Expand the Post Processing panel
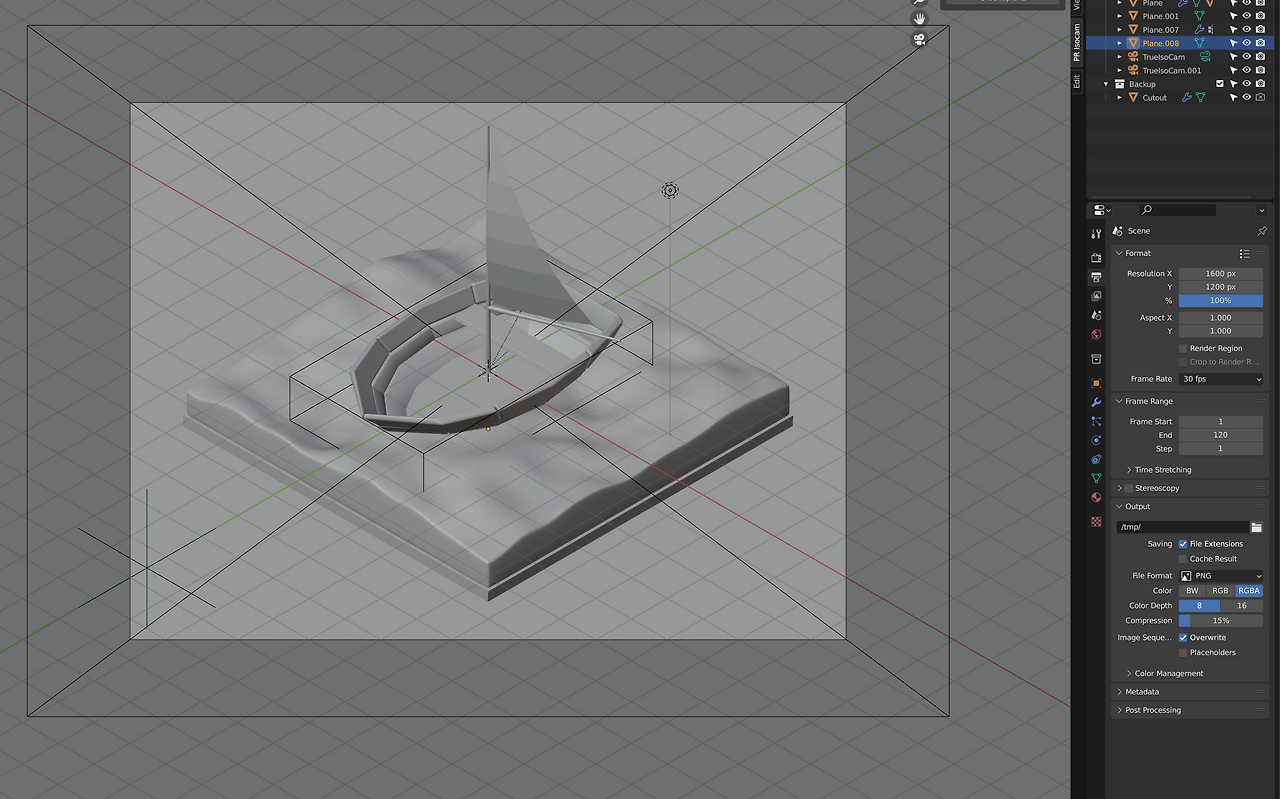The image size is (1280, 799). [x=1120, y=710]
